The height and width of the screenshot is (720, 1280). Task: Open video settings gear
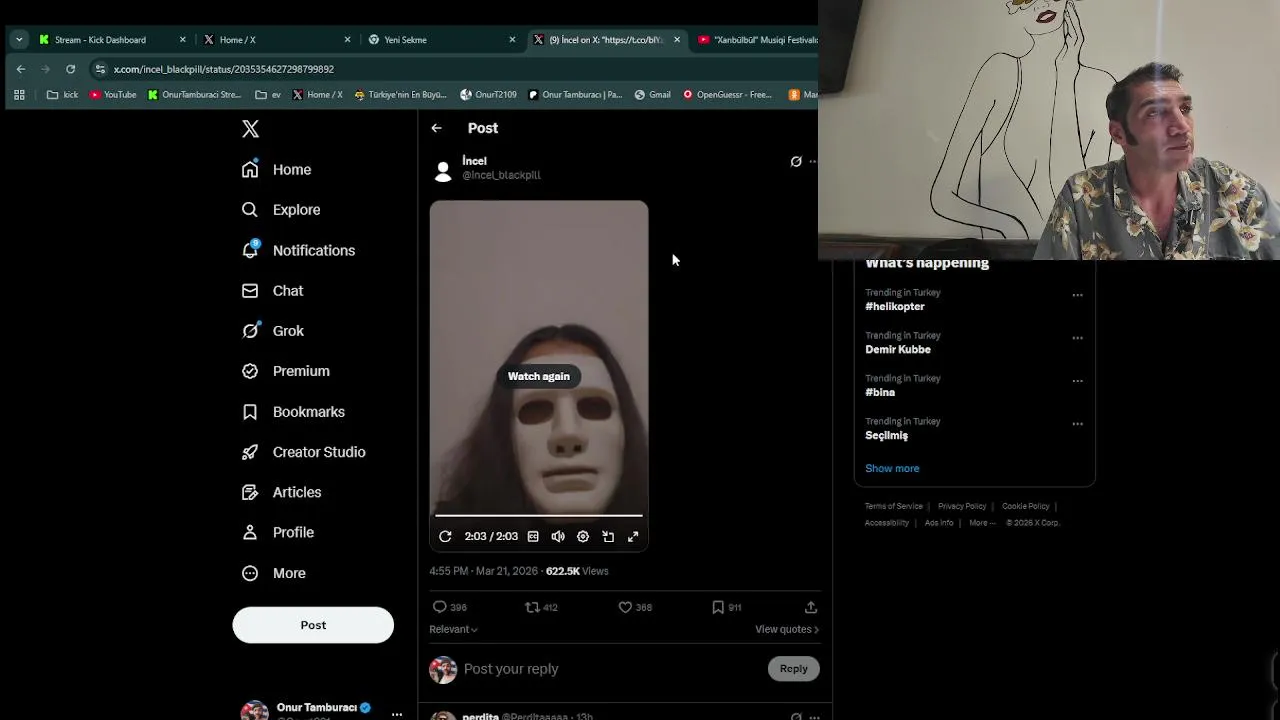click(x=583, y=537)
